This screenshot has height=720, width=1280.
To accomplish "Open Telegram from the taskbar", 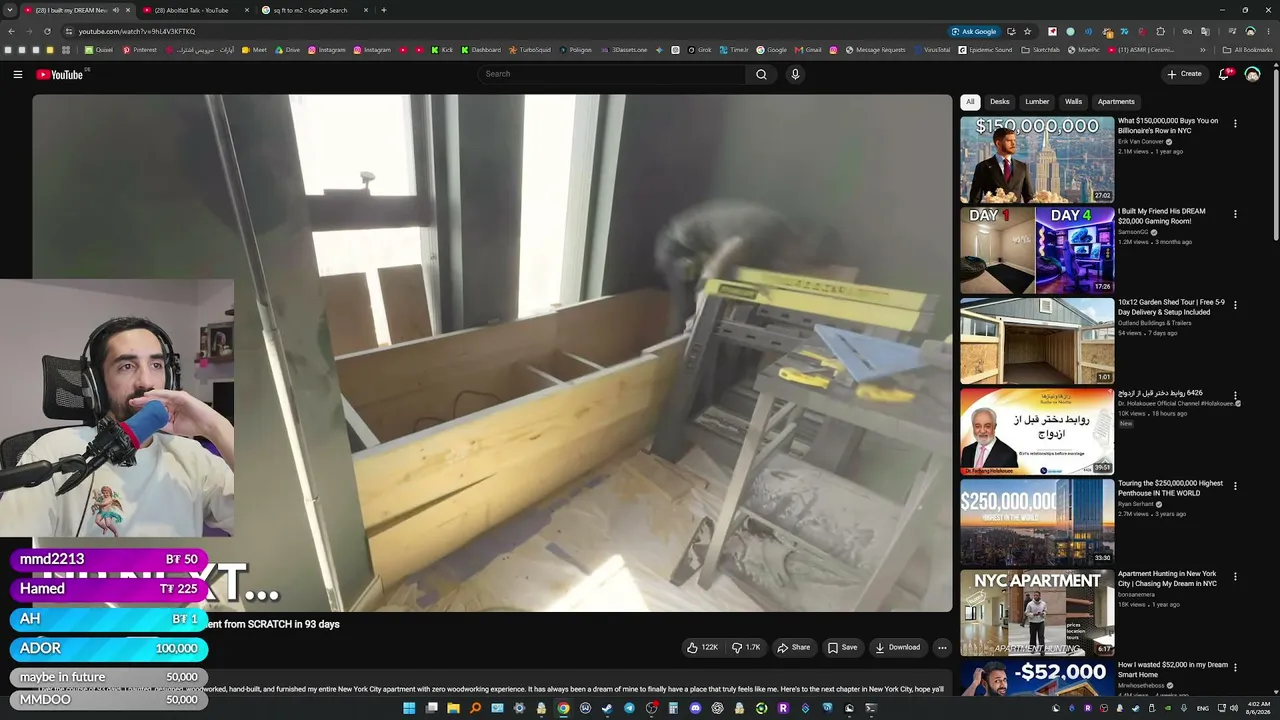I will (629, 708).
